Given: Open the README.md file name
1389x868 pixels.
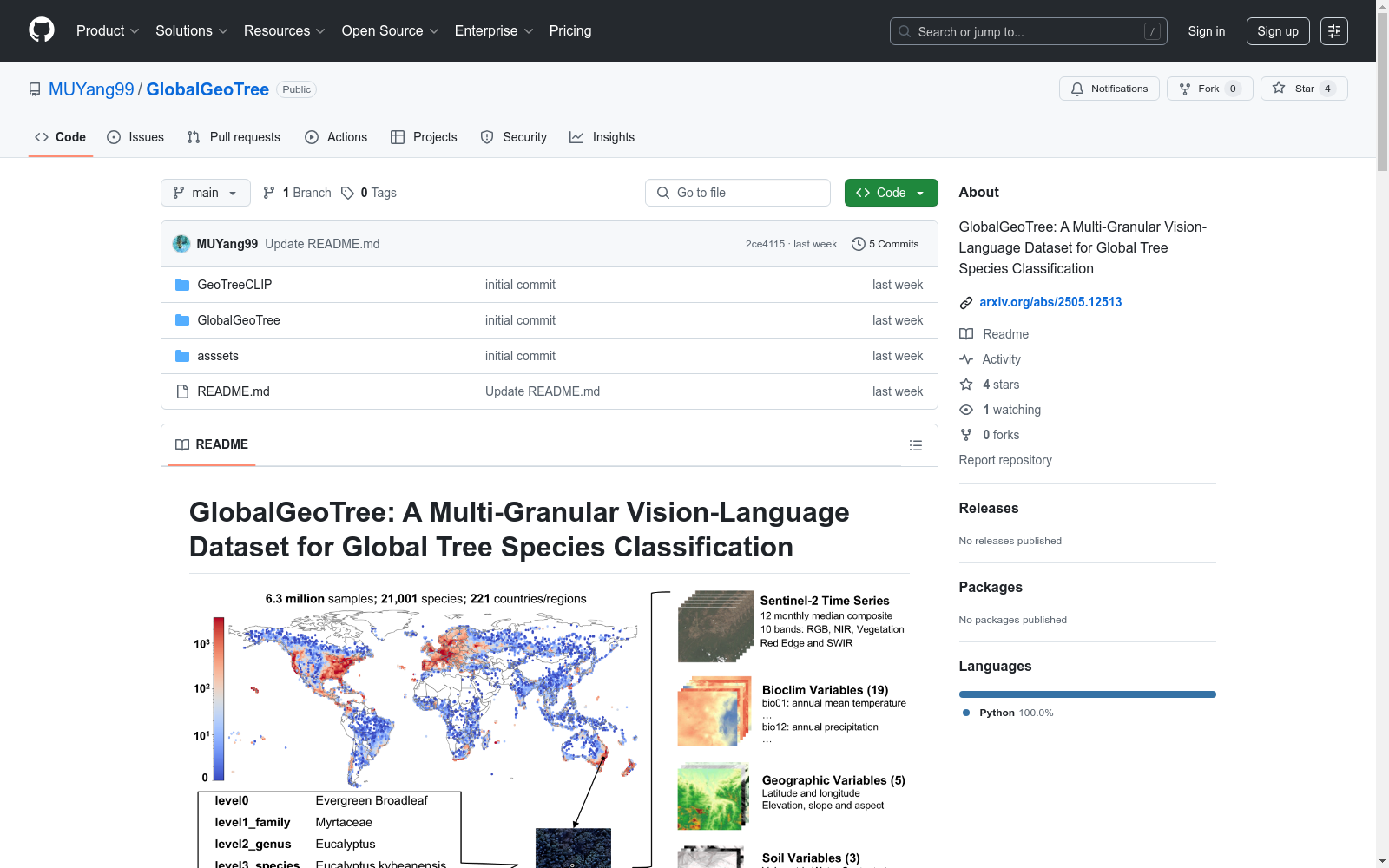Looking at the screenshot, I should [x=234, y=391].
